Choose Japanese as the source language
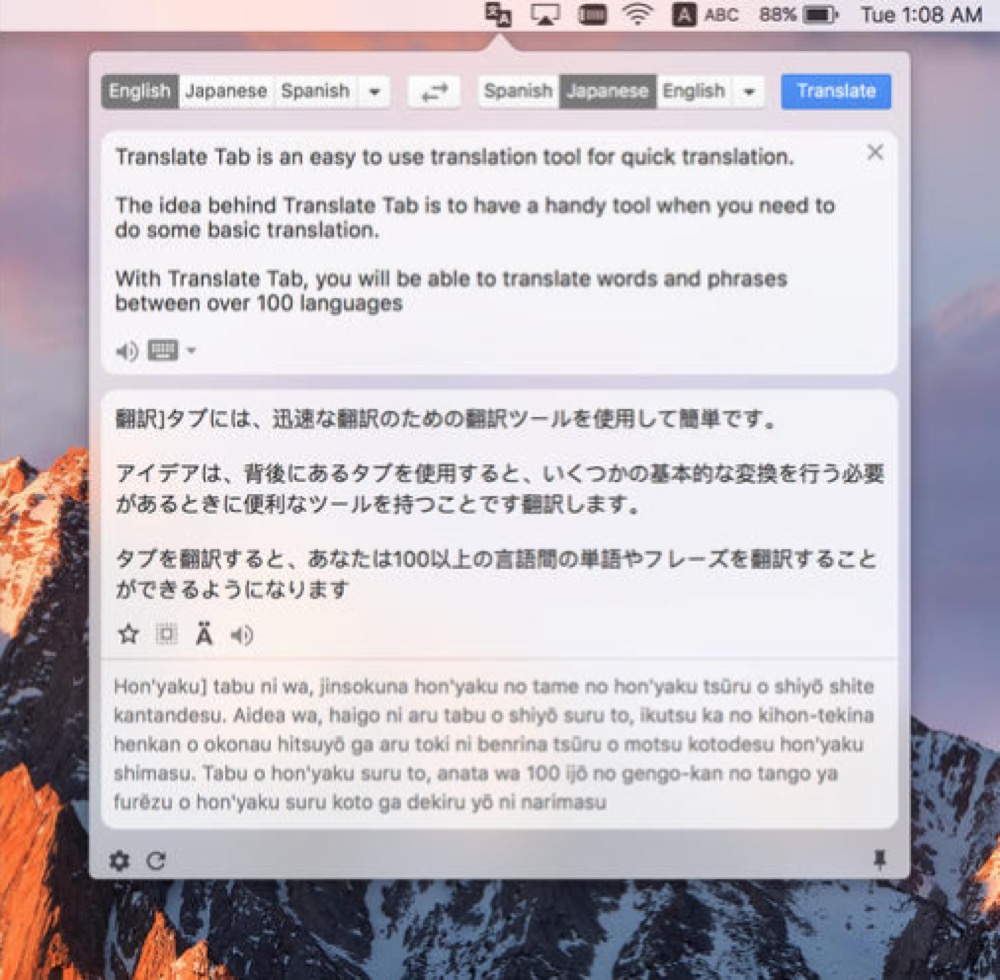 [226, 92]
